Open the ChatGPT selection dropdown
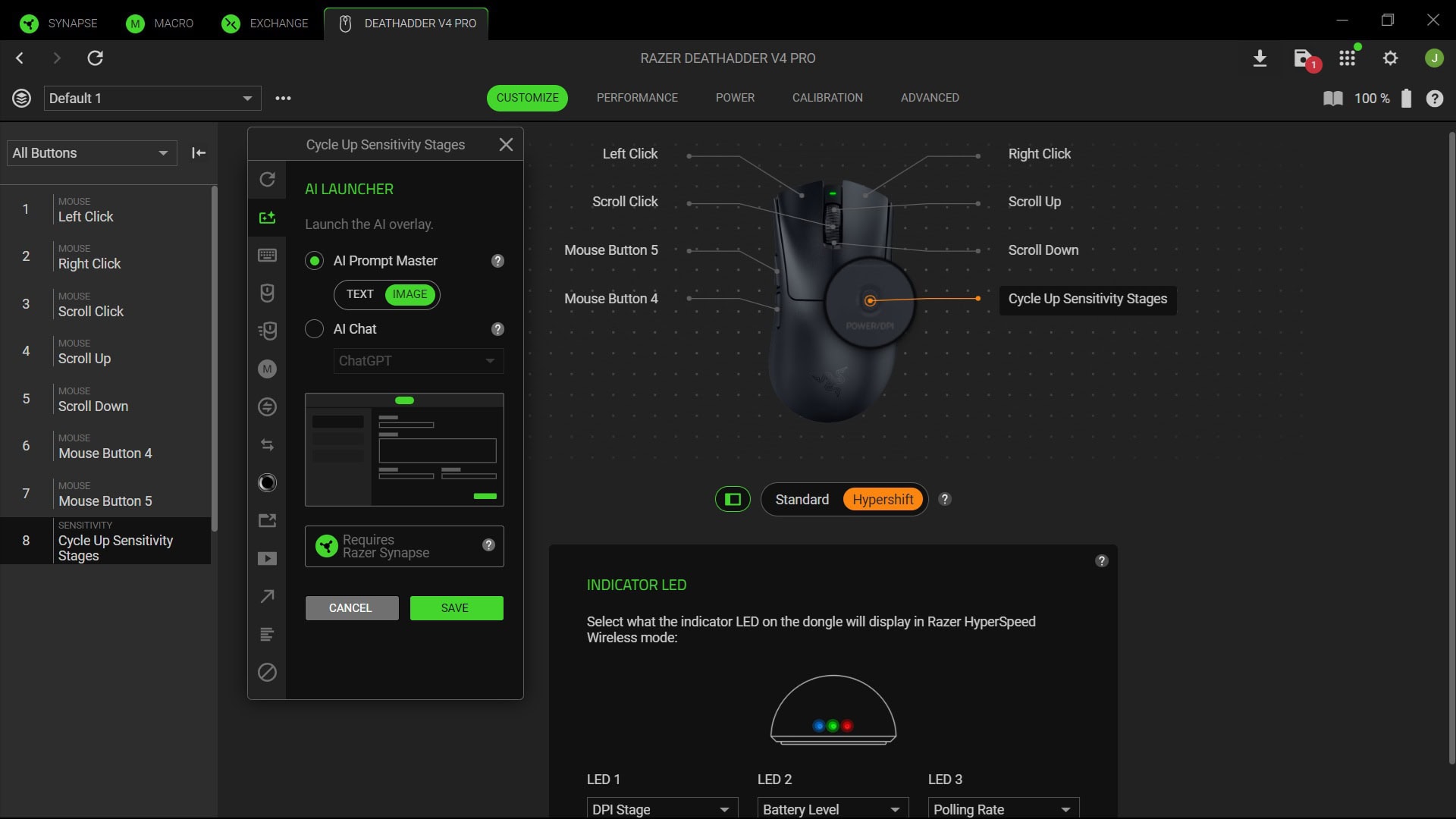The width and height of the screenshot is (1456, 819). (x=418, y=361)
